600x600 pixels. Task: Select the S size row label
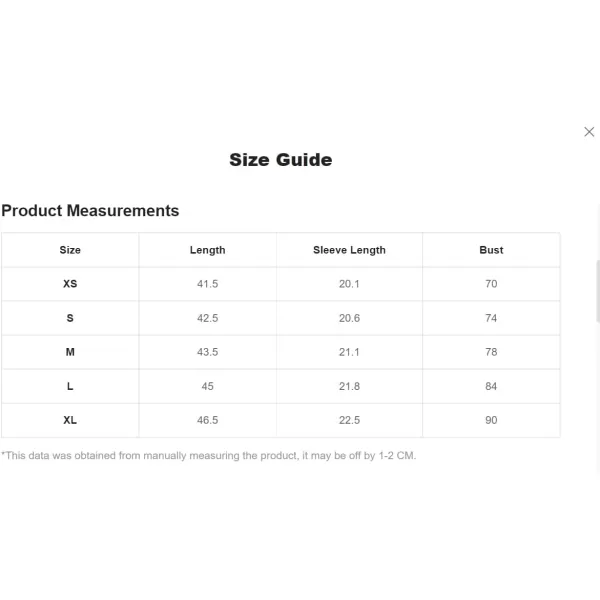tap(70, 318)
